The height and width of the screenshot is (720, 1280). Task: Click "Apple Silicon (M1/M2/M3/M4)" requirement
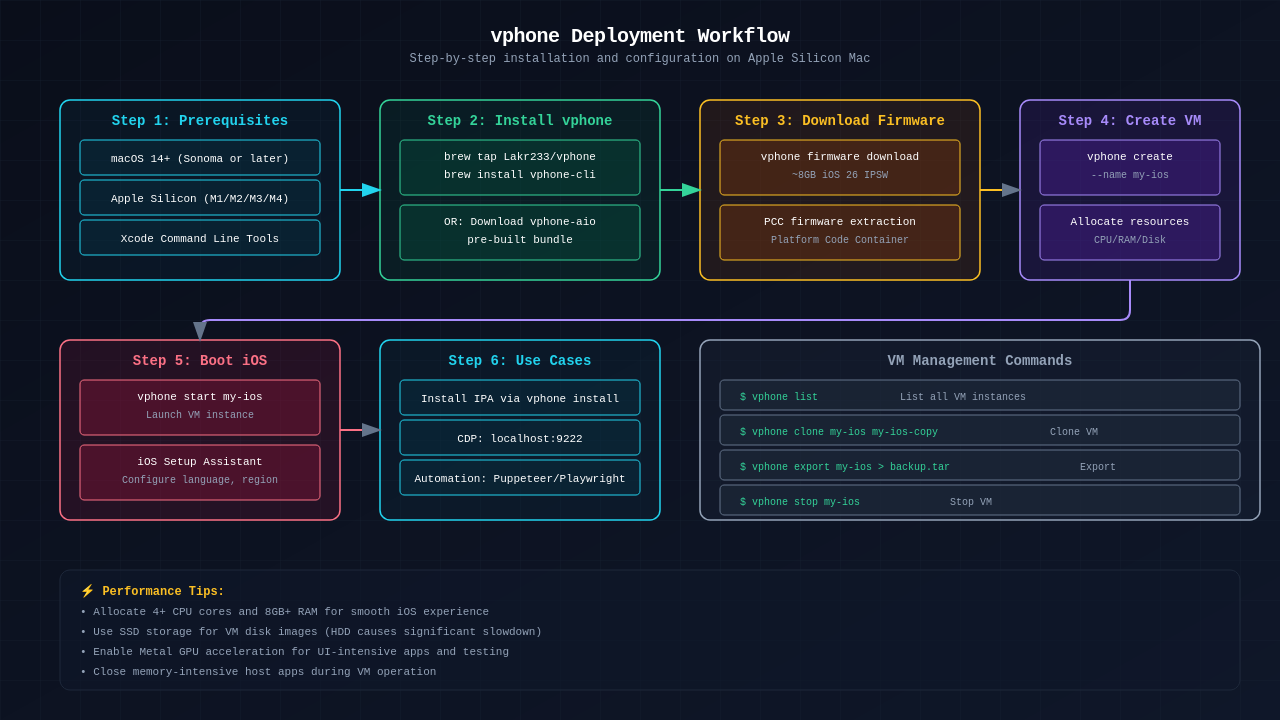tap(200, 198)
